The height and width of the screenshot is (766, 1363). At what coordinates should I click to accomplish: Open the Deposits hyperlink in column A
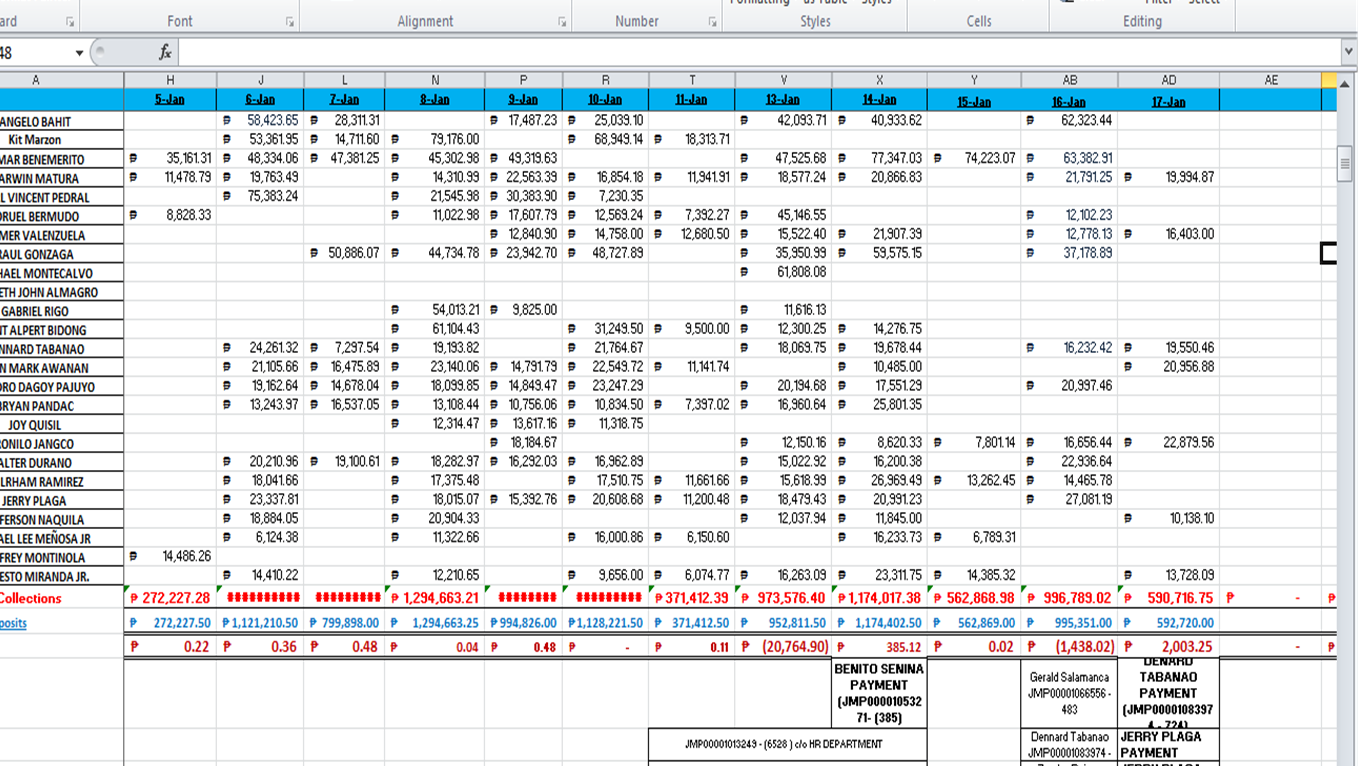13,623
